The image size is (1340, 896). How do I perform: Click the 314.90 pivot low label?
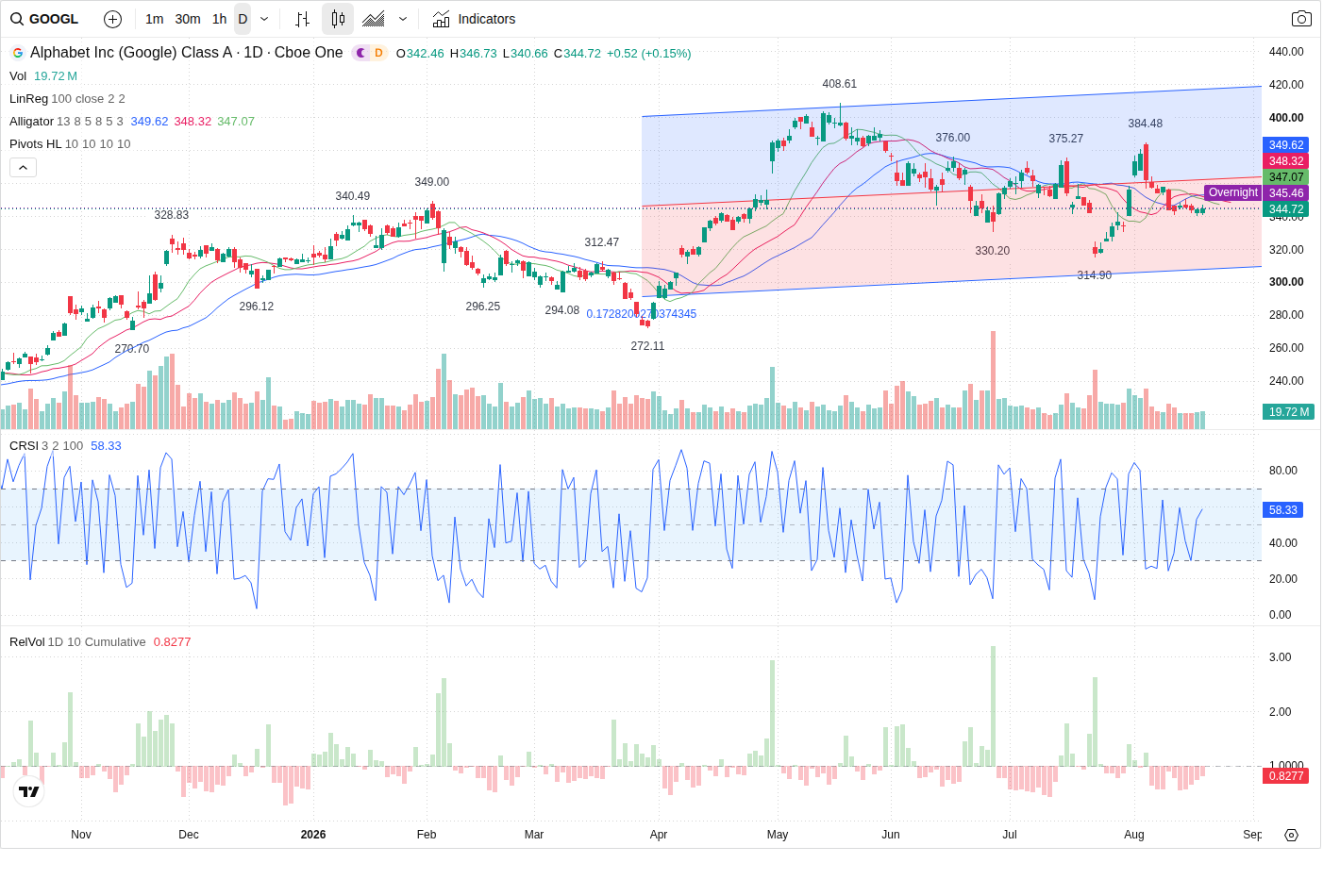click(1095, 275)
